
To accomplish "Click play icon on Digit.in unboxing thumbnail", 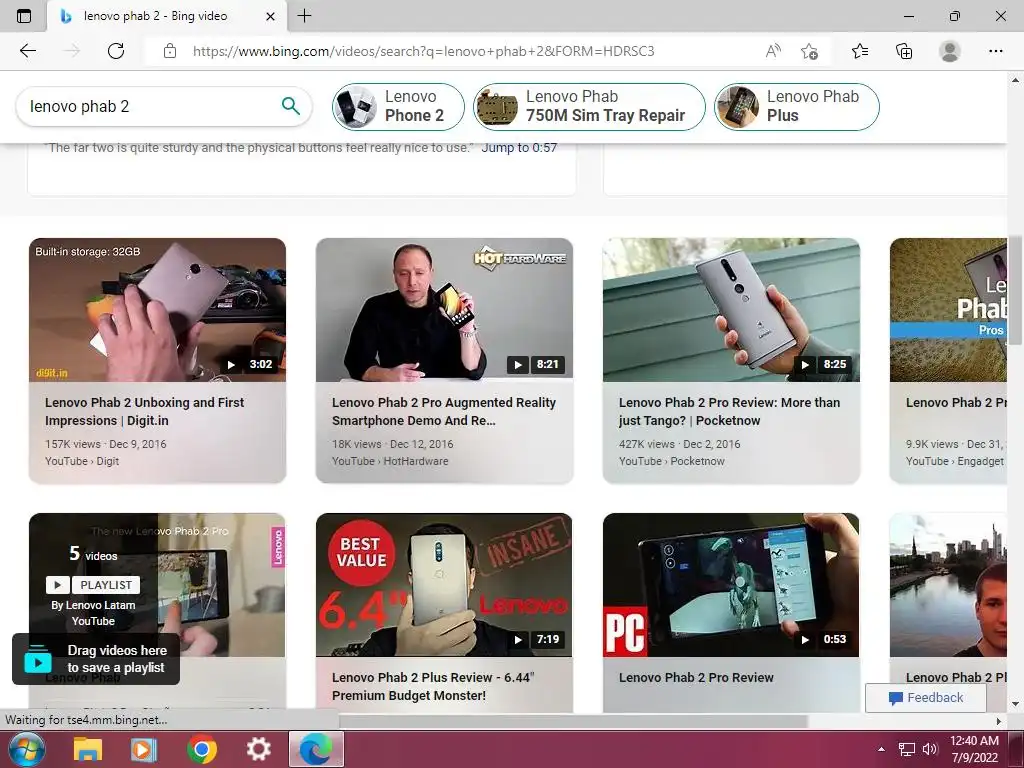I will (231, 364).
